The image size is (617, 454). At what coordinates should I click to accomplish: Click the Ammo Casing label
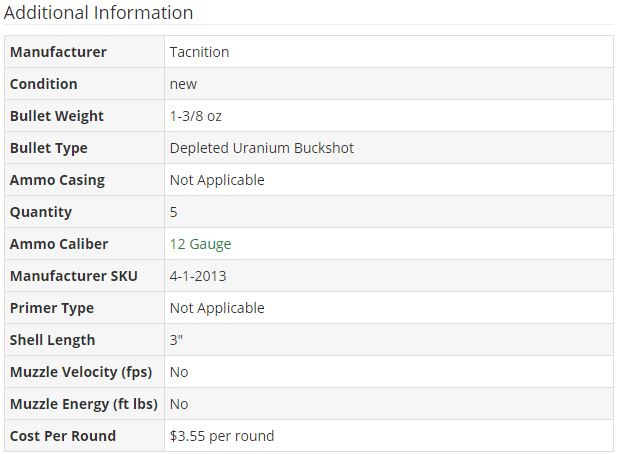(57, 180)
